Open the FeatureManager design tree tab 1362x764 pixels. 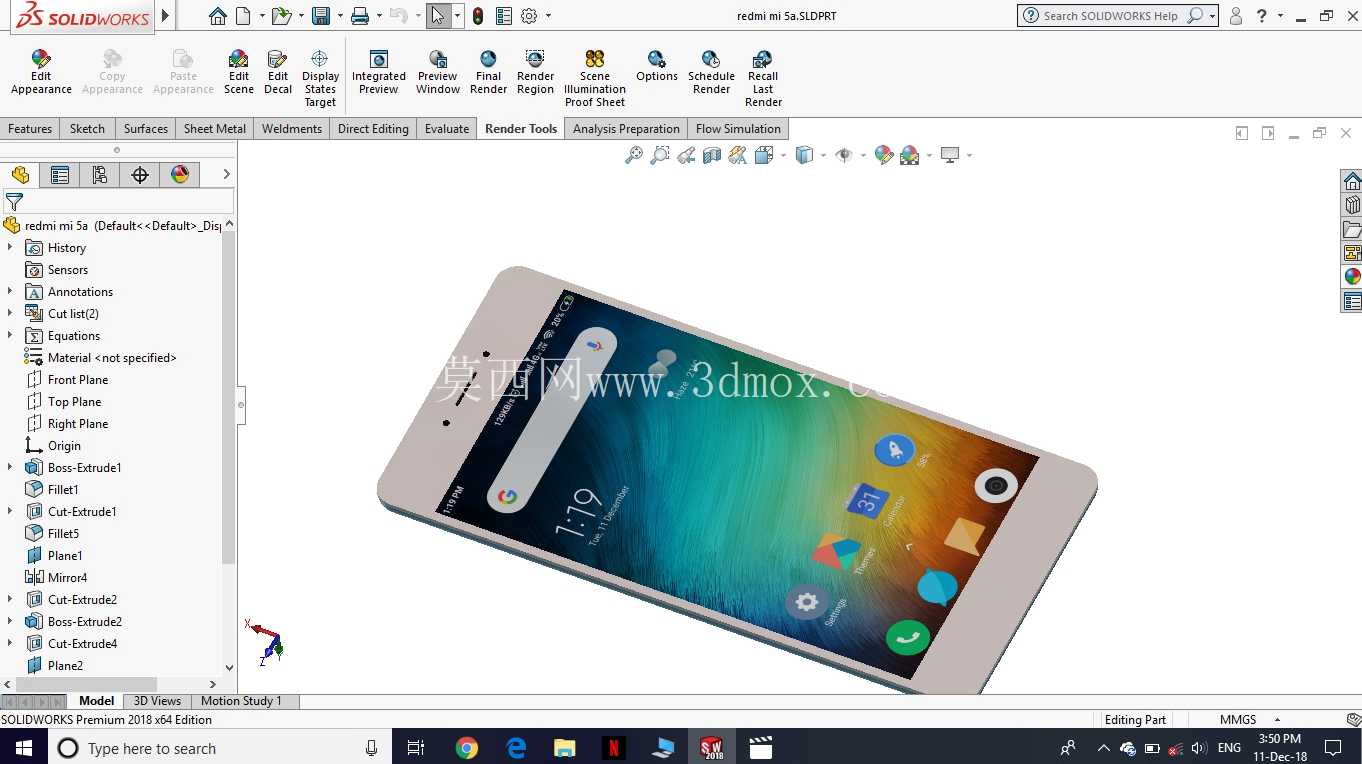coord(20,175)
